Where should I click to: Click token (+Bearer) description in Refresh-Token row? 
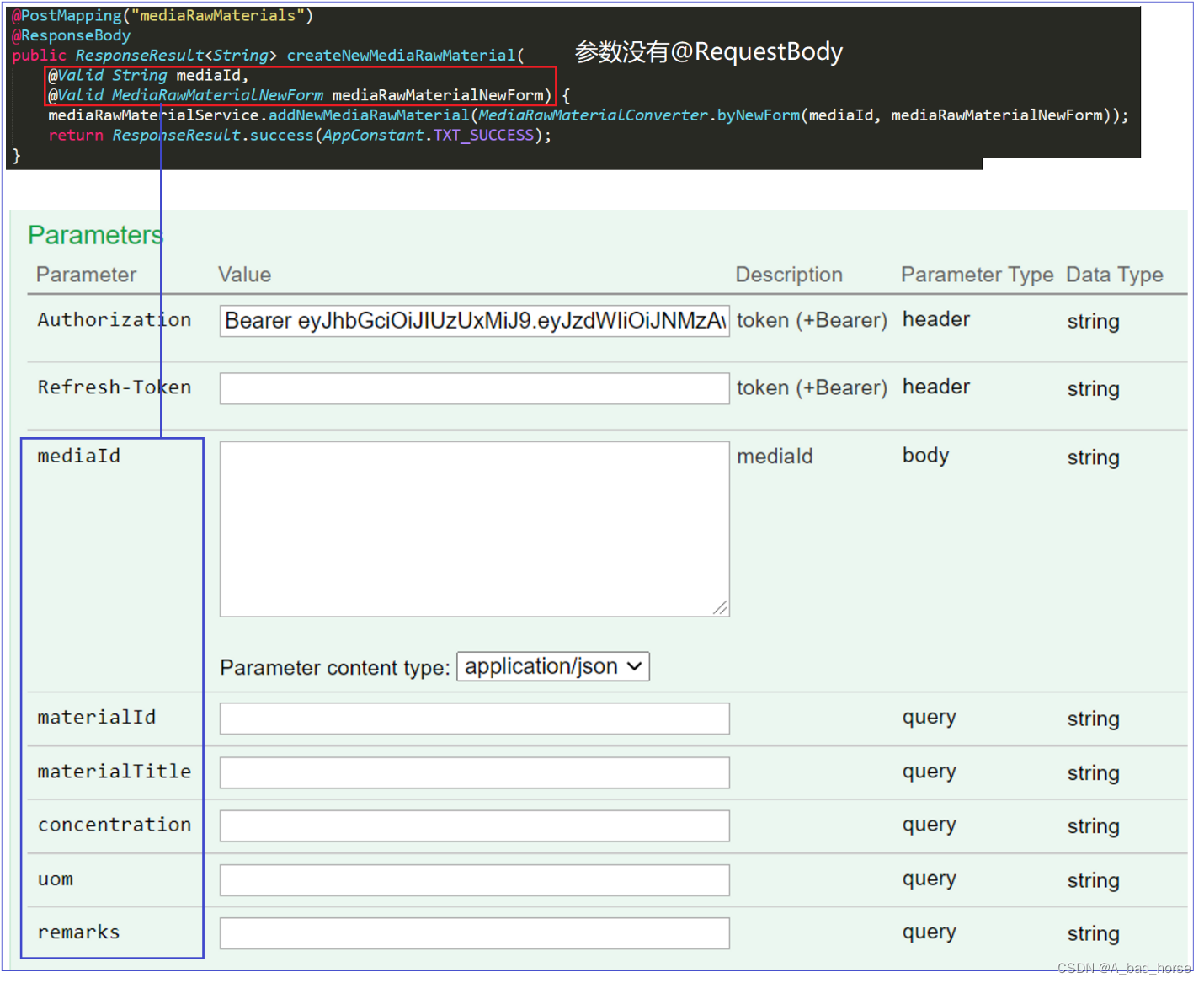[812, 388]
